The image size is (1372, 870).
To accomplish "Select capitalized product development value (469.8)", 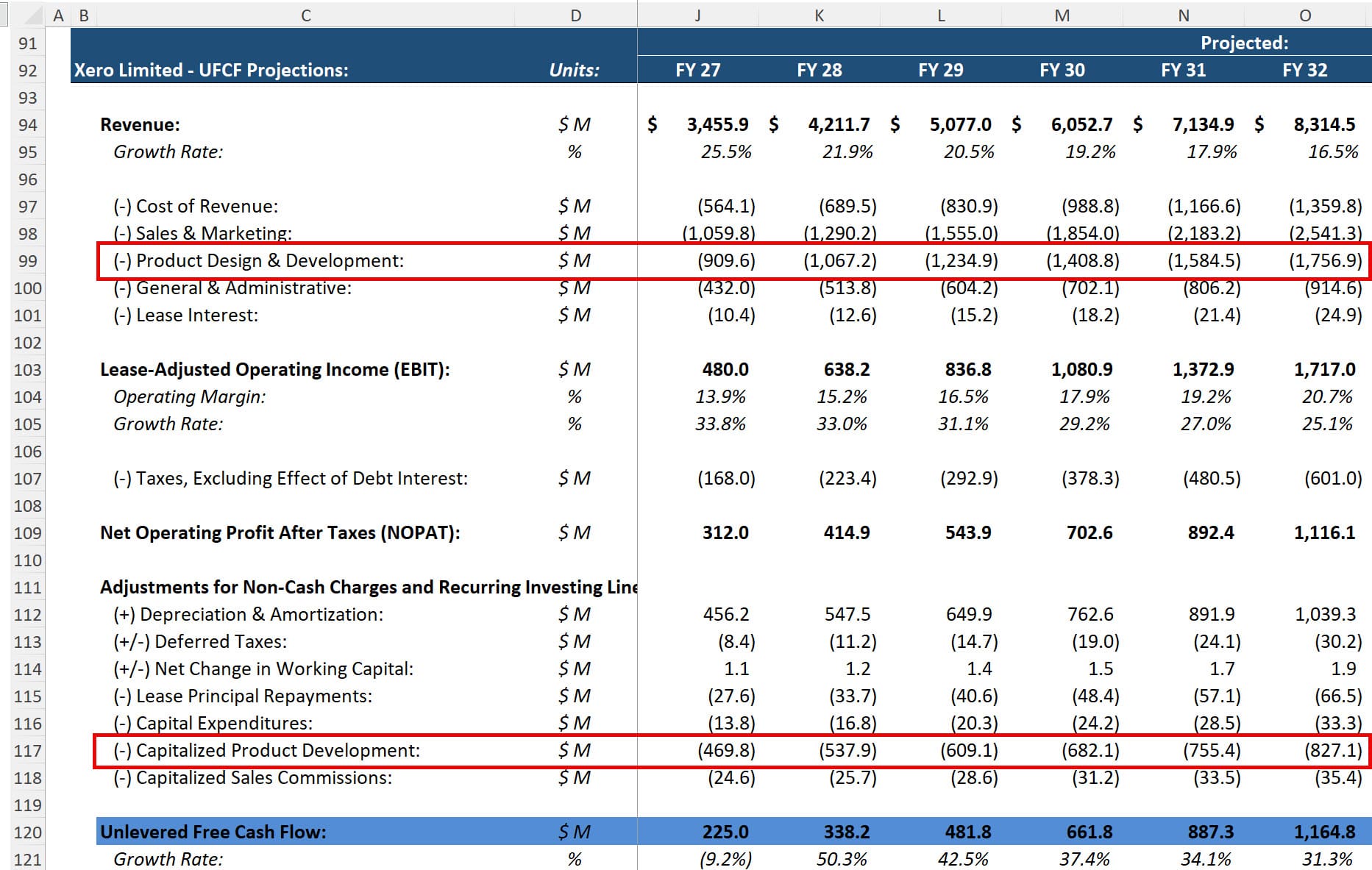I will [726, 751].
